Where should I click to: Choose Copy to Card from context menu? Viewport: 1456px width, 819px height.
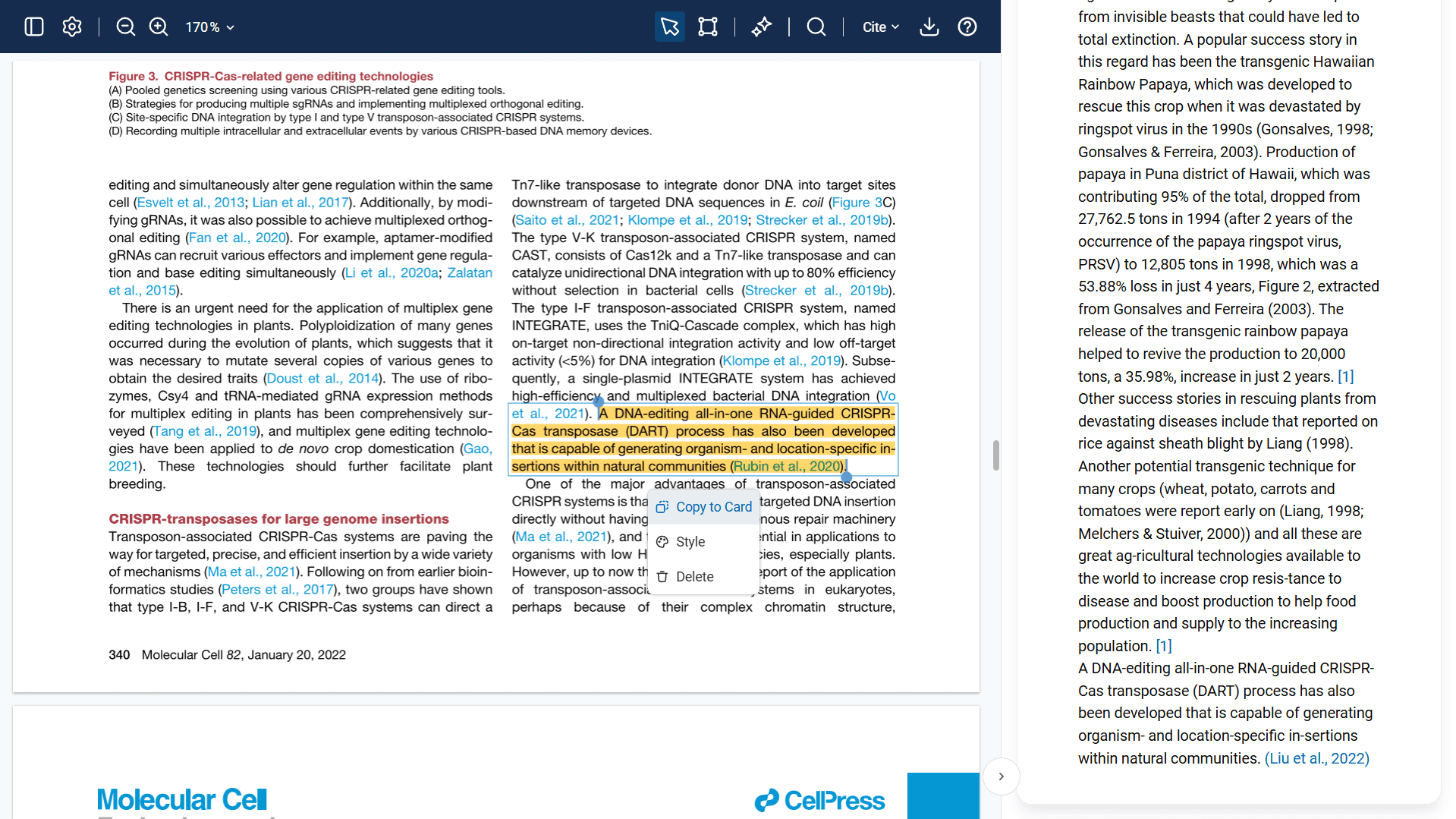[x=704, y=507]
